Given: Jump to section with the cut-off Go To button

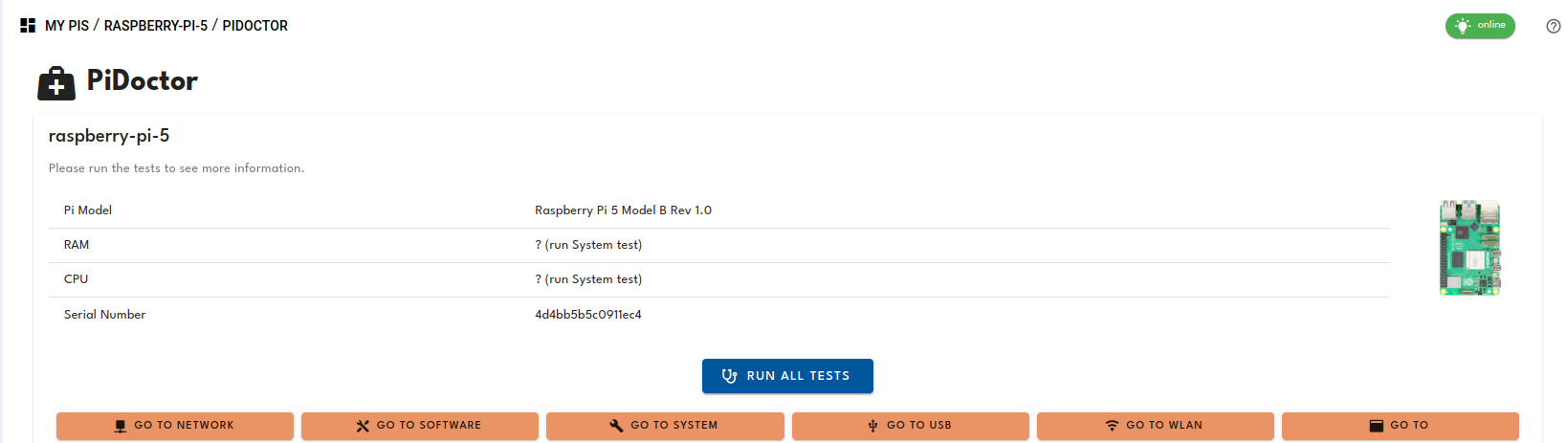Looking at the screenshot, I should click(1400, 426).
